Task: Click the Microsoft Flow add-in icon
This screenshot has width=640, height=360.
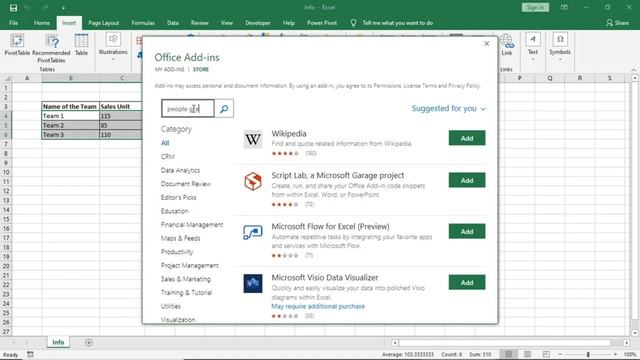Action: tap(253, 232)
